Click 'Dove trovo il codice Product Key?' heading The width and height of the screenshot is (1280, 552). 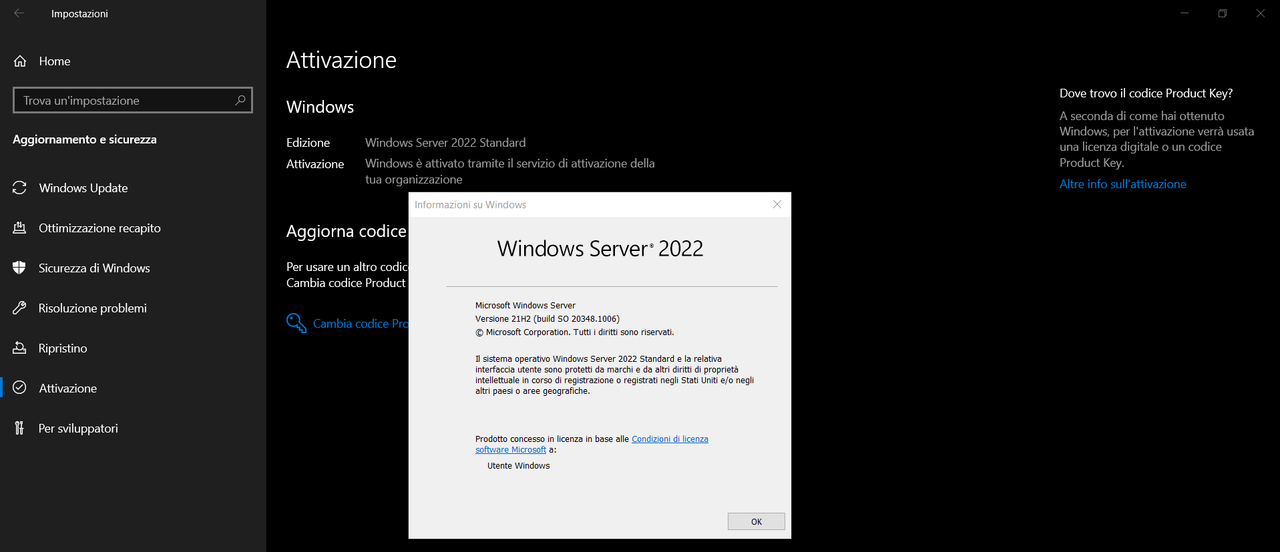1146,93
